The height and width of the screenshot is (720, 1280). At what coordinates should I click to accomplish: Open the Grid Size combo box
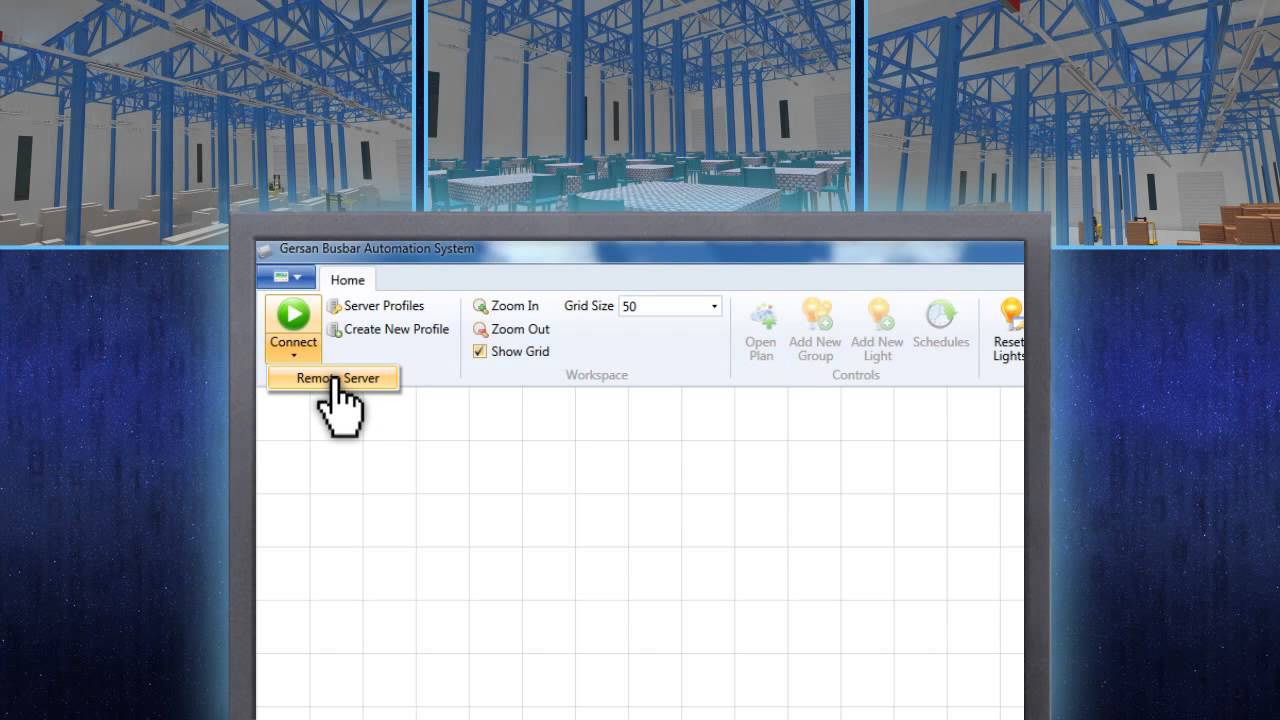click(x=714, y=306)
